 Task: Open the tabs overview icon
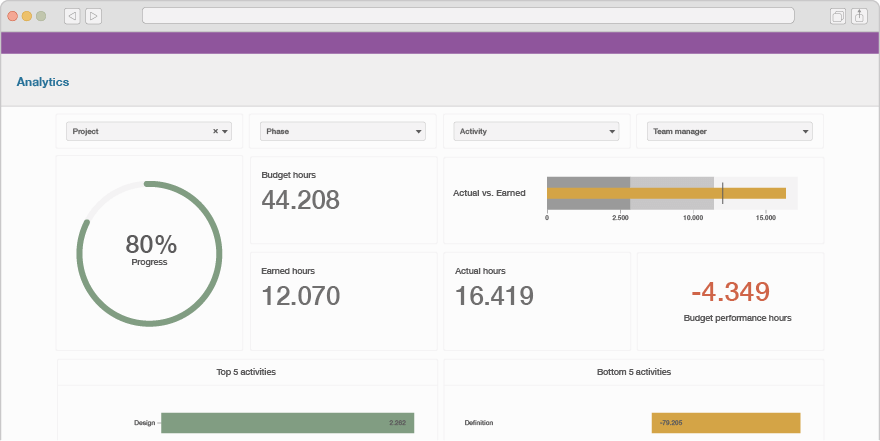coord(837,16)
